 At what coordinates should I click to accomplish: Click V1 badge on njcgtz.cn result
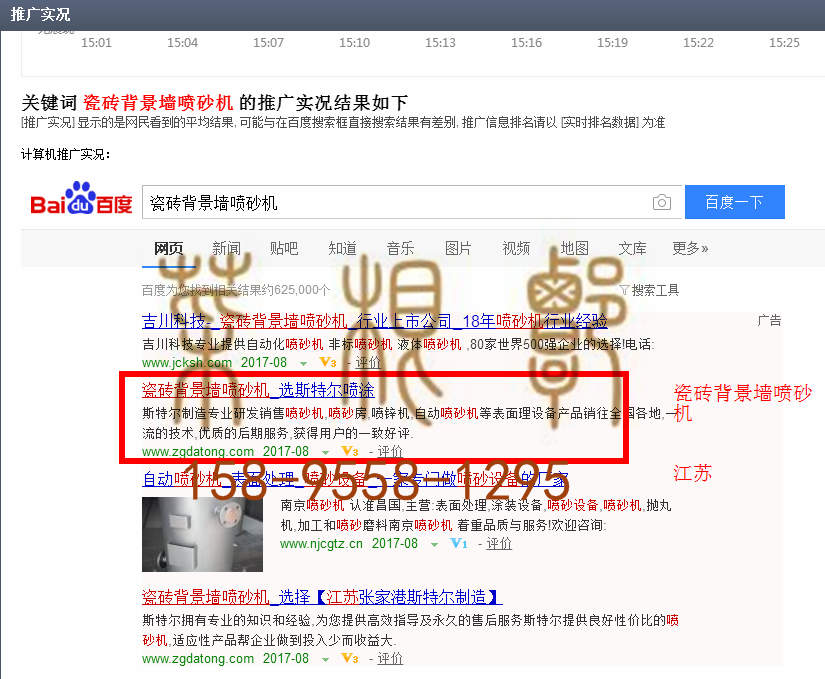[459, 543]
